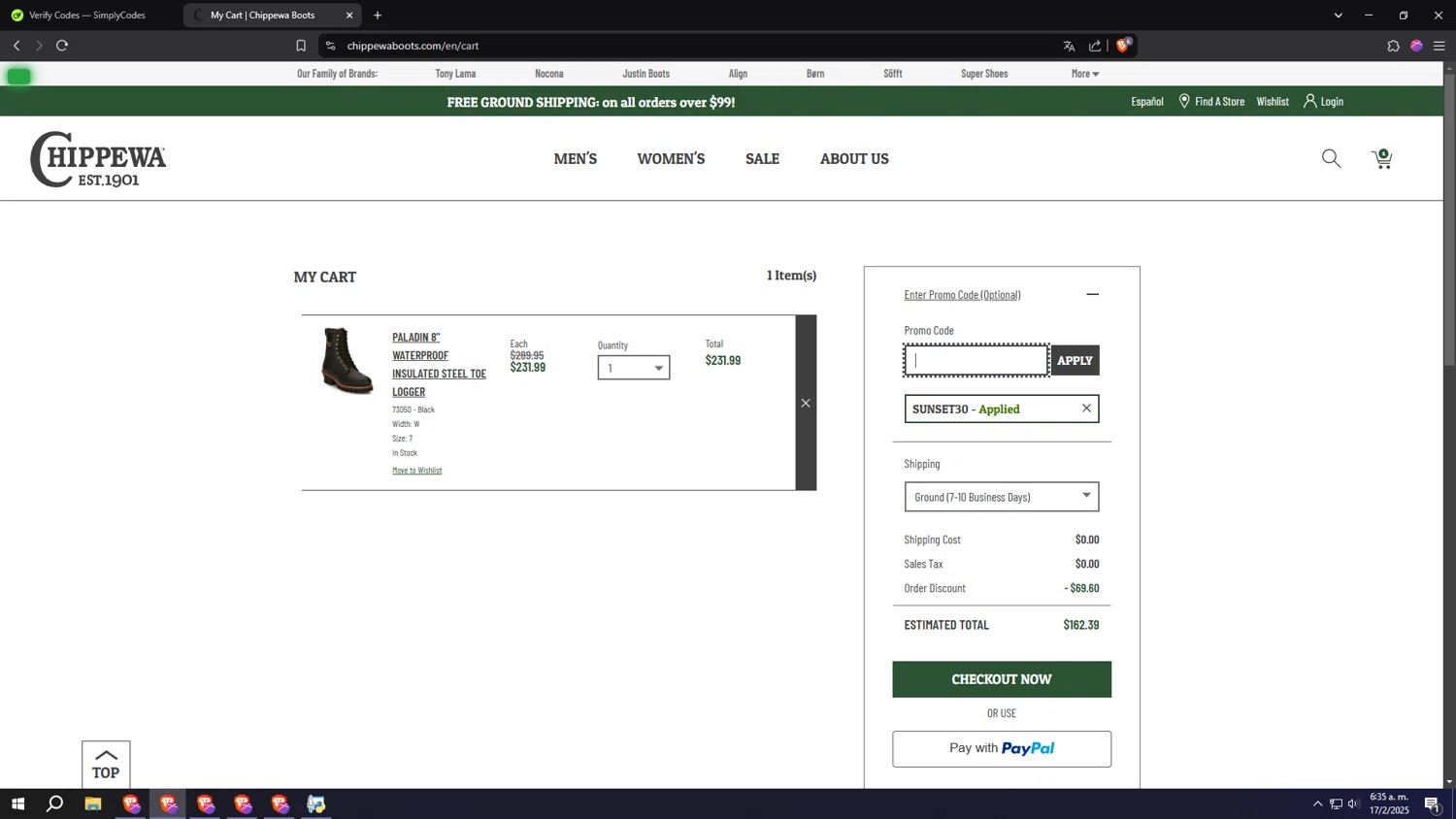Image resolution: width=1456 pixels, height=819 pixels.
Task: Click the Find A Store location icon
Action: pyautogui.click(x=1184, y=101)
